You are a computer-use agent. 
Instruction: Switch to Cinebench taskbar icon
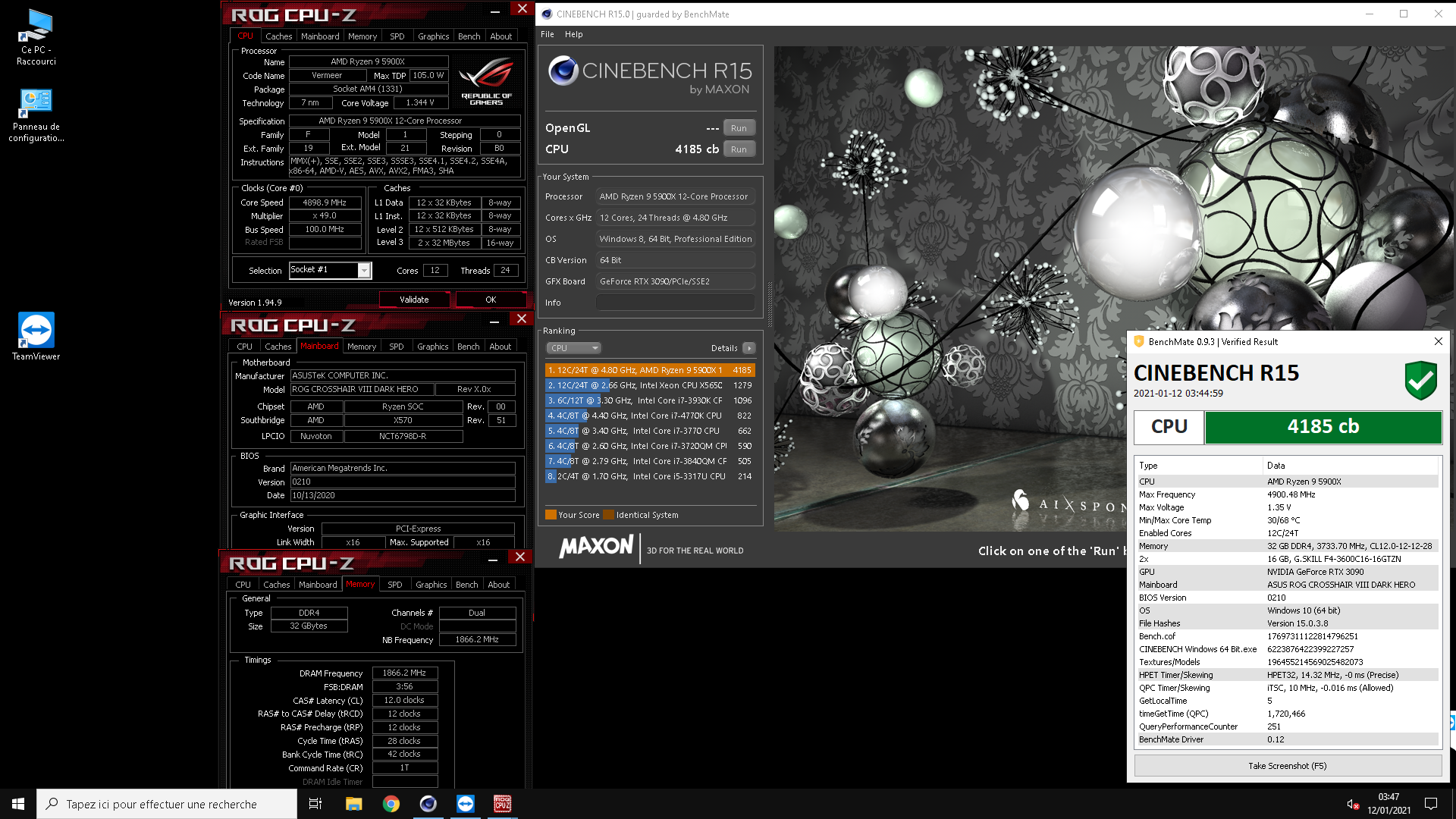tap(428, 804)
